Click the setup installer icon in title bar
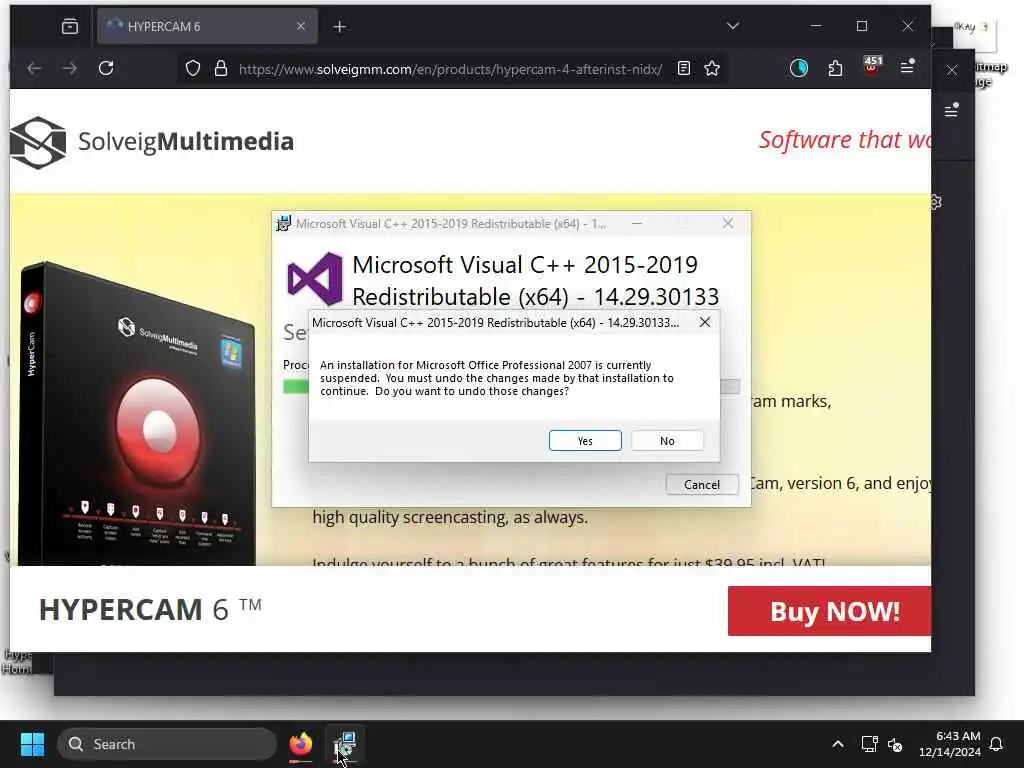The height and width of the screenshot is (768, 1024). pyautogui.click(x=283, y=223)
